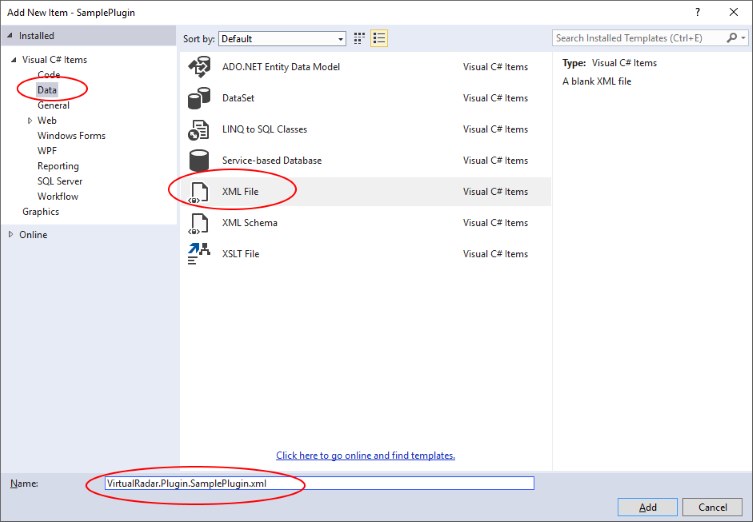The width and height of the screenshot is (753, 522).
Task: Choose the LINQ to SQL Classes icon
Action: tap(199, 129)
